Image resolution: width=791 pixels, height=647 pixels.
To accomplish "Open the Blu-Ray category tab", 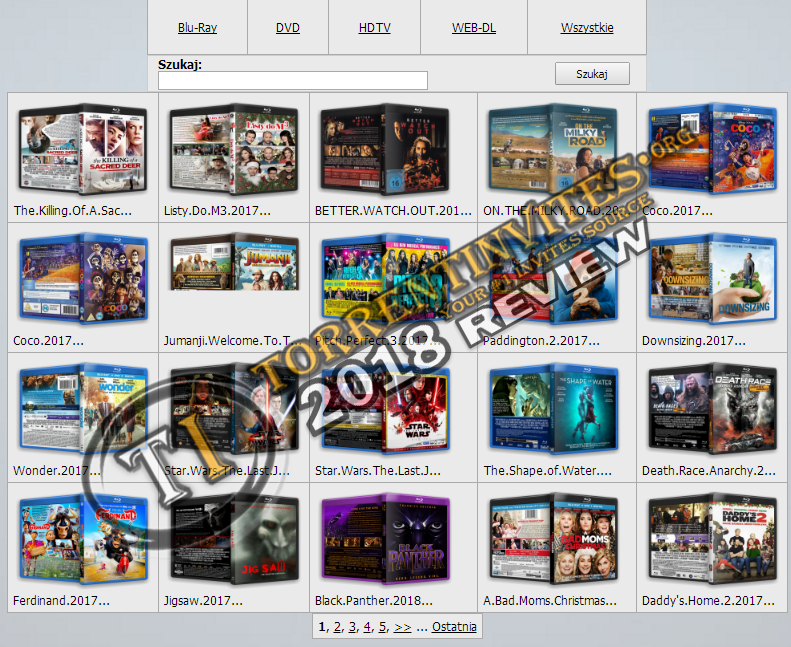I will click(197, 28).
